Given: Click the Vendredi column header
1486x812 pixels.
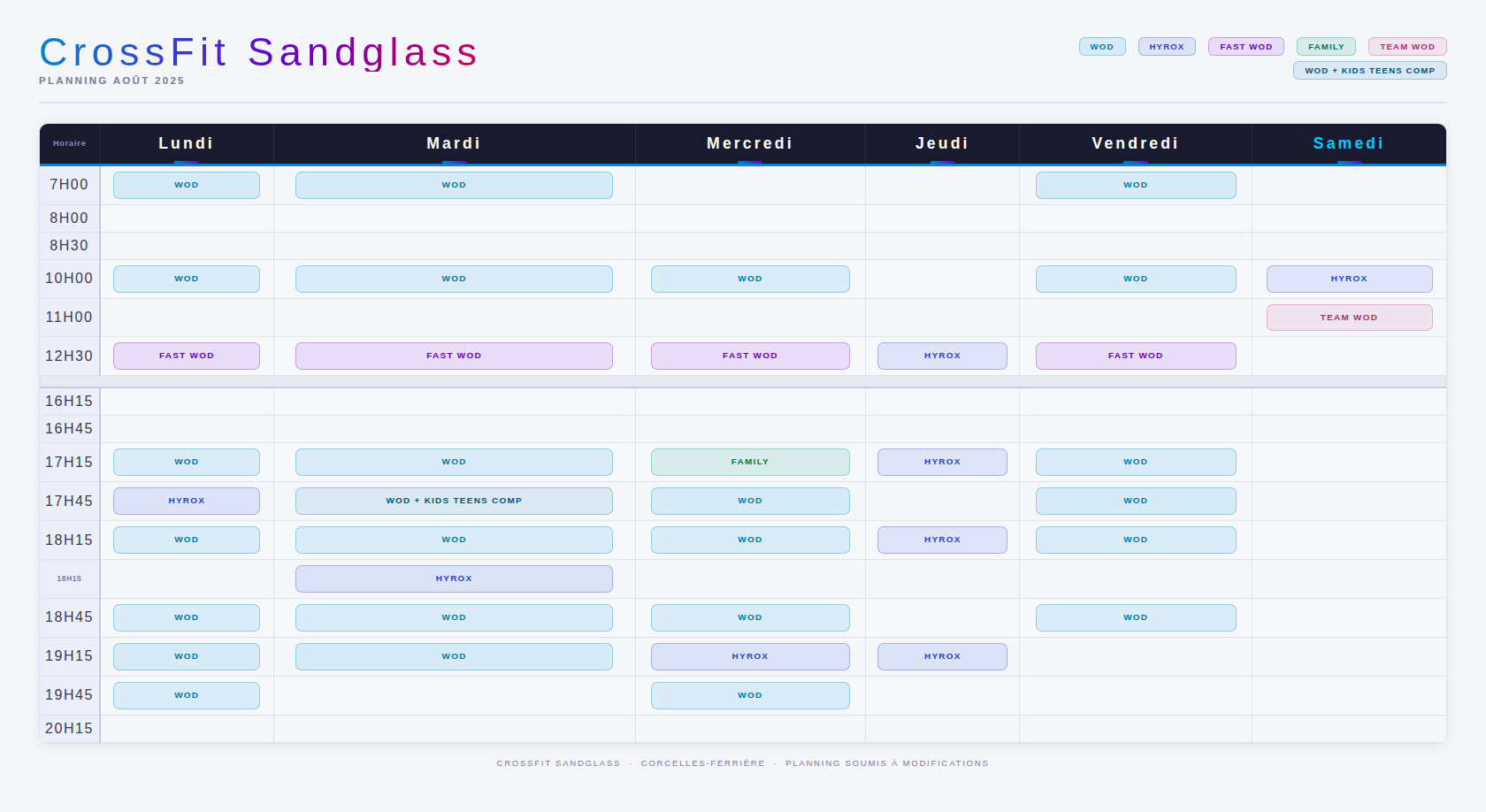Looking at the screenshot, I should coord(1136,143).
